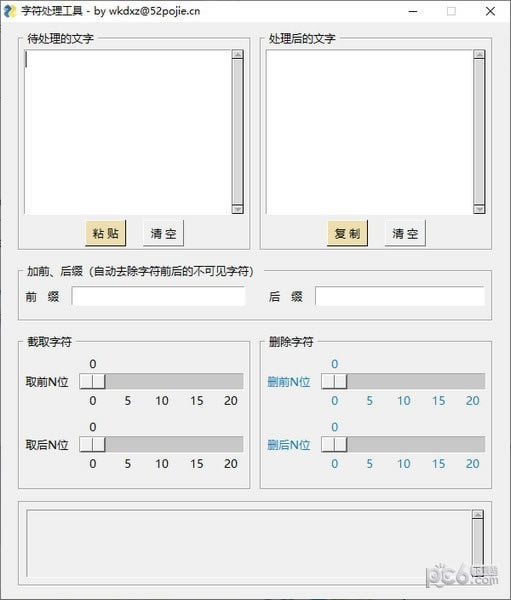This screenshot has width=511, height=600.
Task: Clear the 处理后的文字 output with 清空
Action: click(x=405, y=233)
